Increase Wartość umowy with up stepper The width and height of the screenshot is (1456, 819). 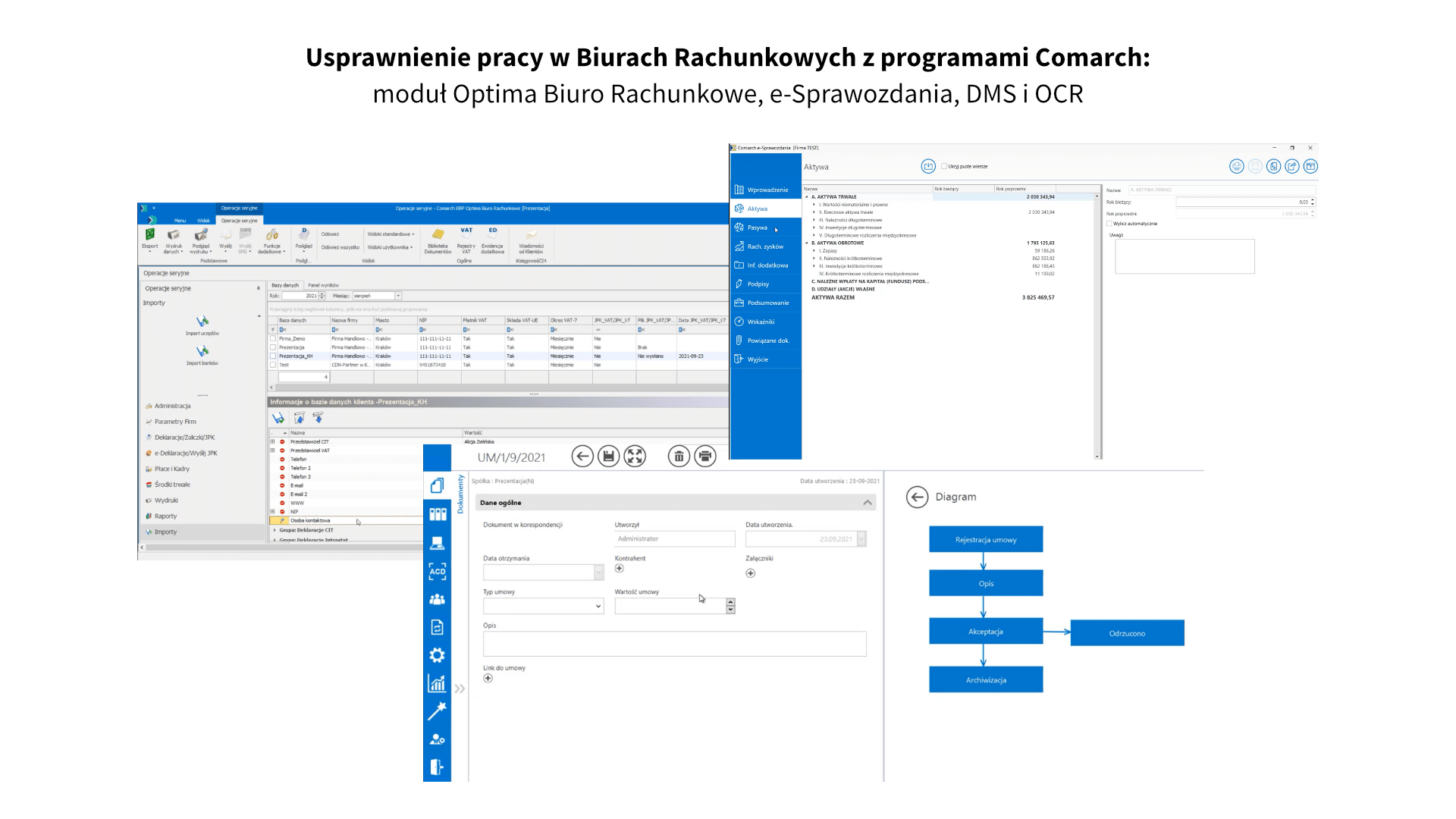730,602
